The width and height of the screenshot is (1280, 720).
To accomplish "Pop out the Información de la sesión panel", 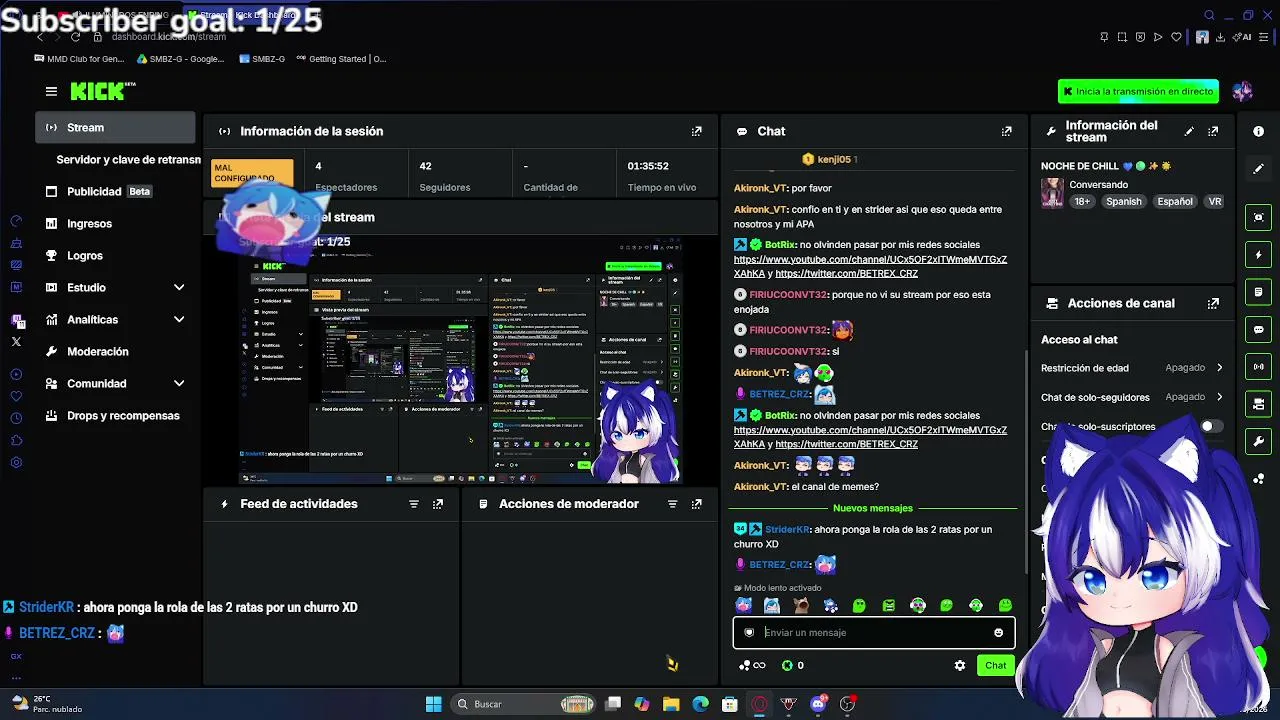I will [x=697, y=131].
